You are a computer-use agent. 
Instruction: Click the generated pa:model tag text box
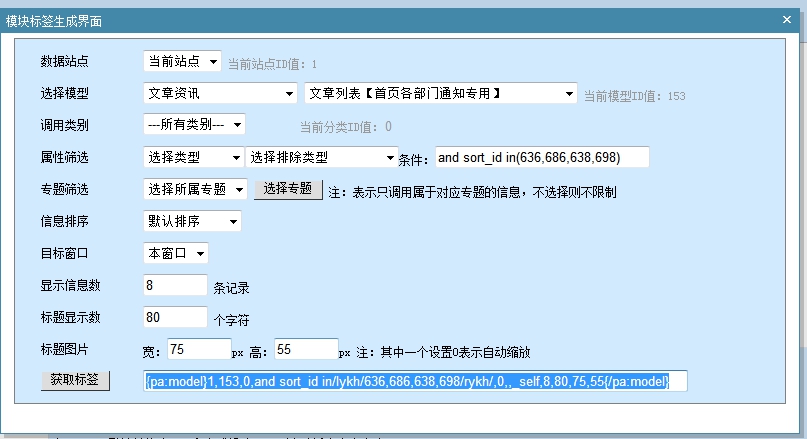(x=415, y=381)
